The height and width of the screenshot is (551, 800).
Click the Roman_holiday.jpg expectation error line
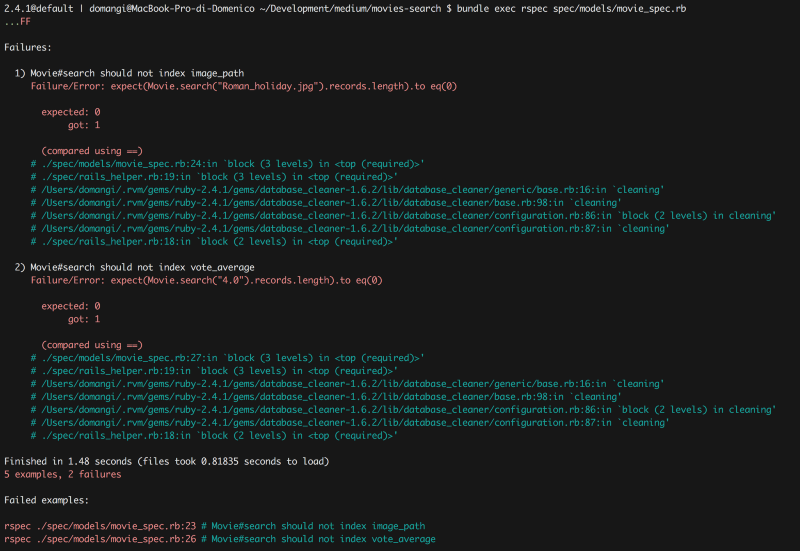click(x=244, y=86)
